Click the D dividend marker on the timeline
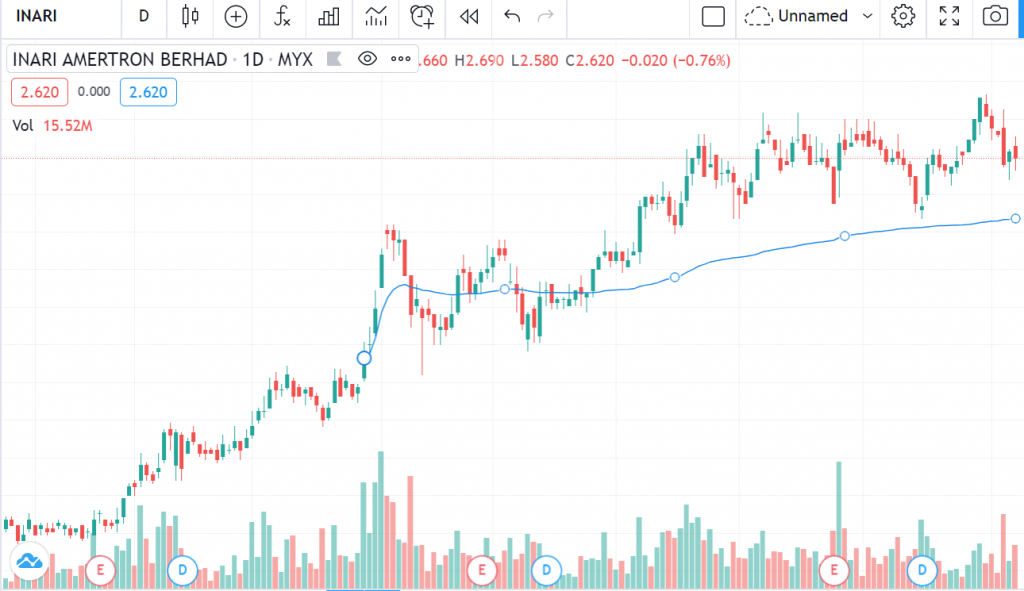Viewport: 1024px width, 591px height. (x=182, y=571)
